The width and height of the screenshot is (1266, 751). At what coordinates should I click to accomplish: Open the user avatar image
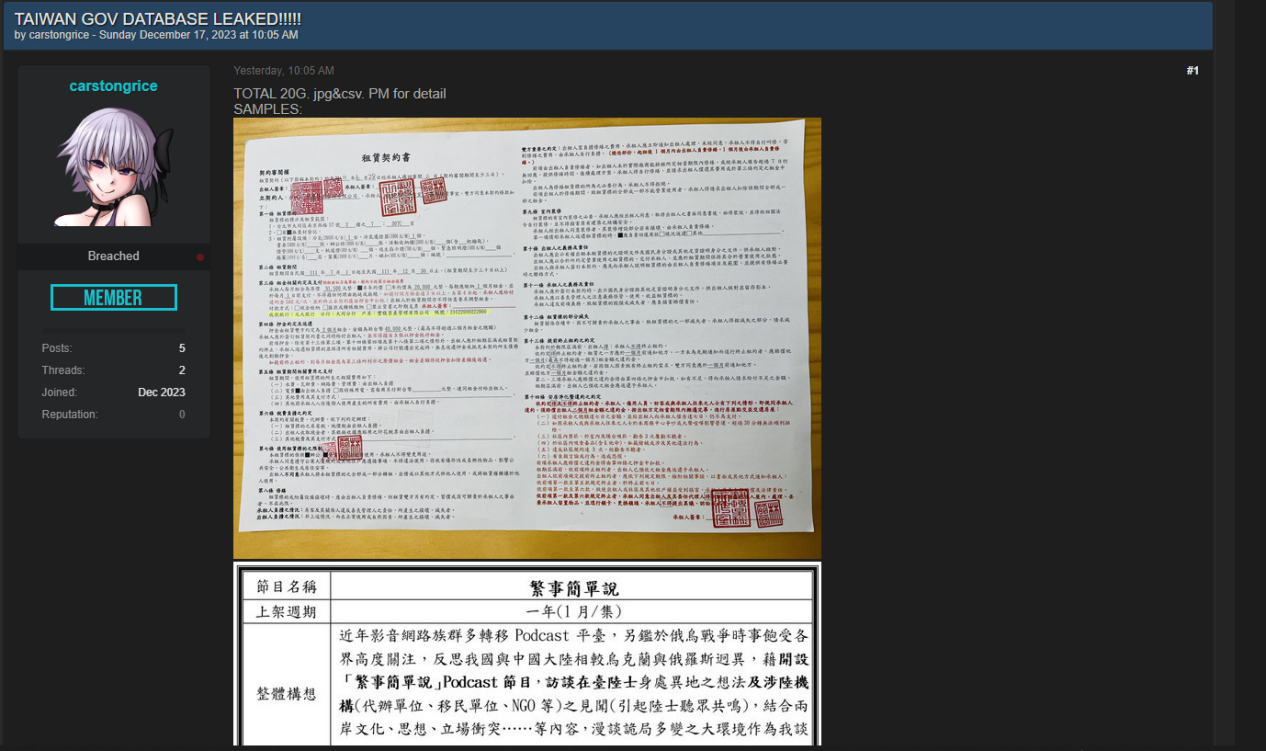click(114, 165)
